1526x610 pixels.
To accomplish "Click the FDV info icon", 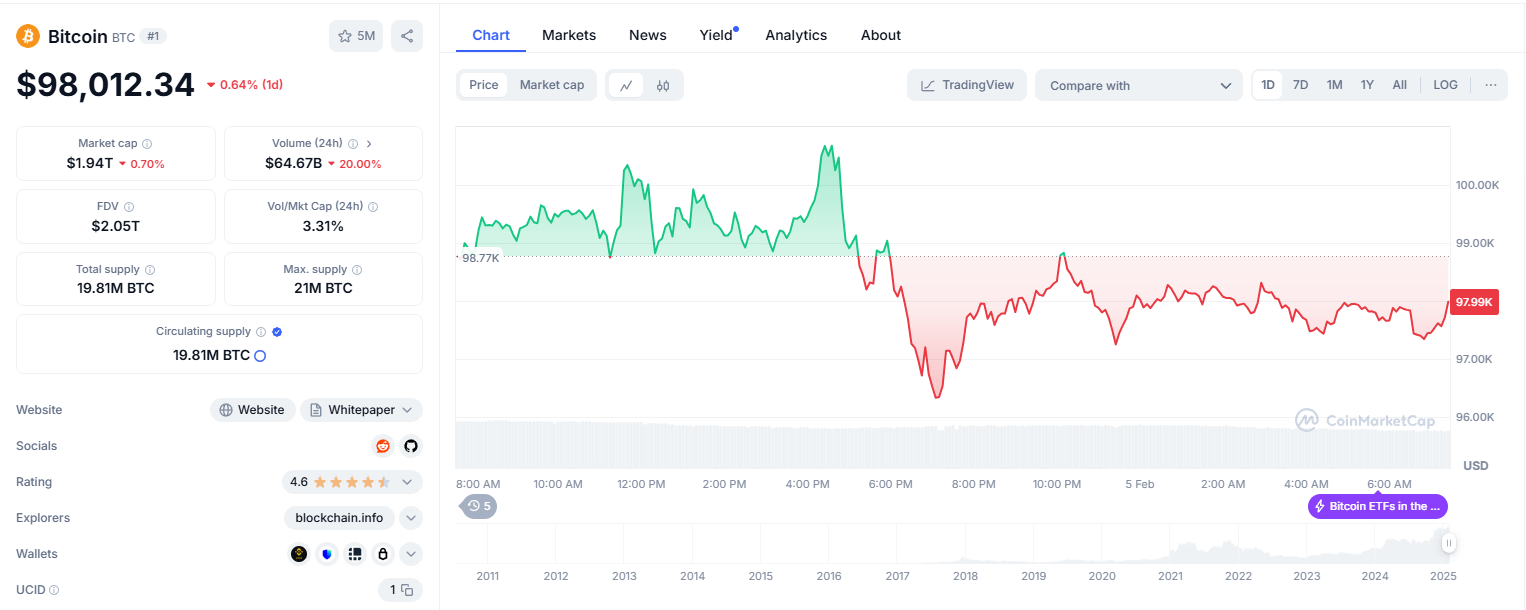I will click(129, 207).
